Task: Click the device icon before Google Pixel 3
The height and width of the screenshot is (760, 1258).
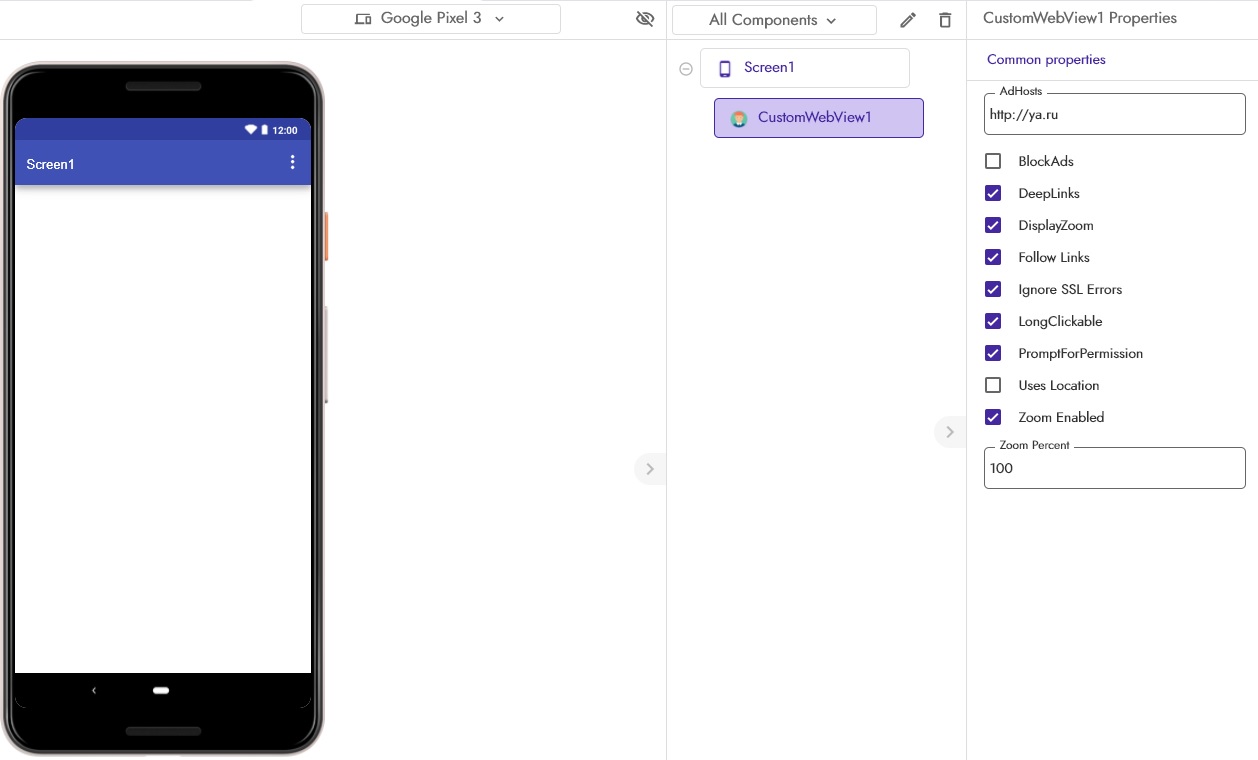Action: click(x=363, y=18)
